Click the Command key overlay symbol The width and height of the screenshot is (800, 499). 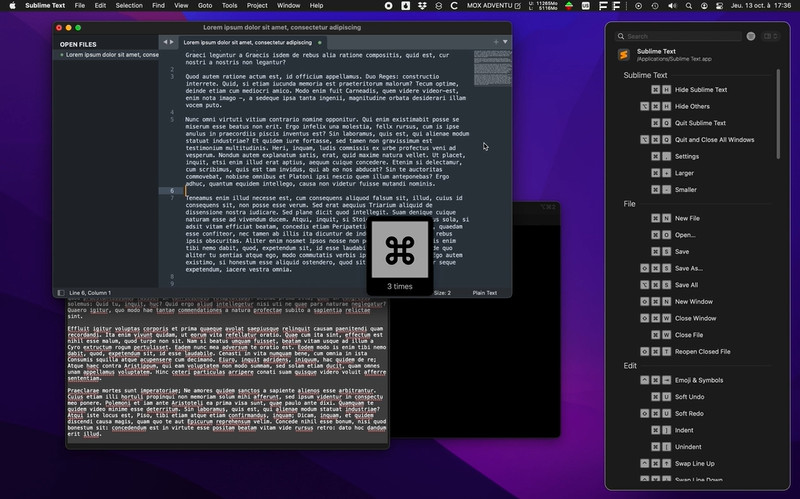(x=400, y=250)
